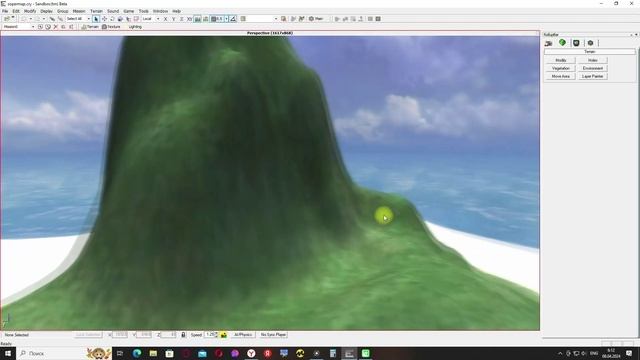640x360 pixels.
Task: Click the Z coordinate field
Action: pos(169,335)
